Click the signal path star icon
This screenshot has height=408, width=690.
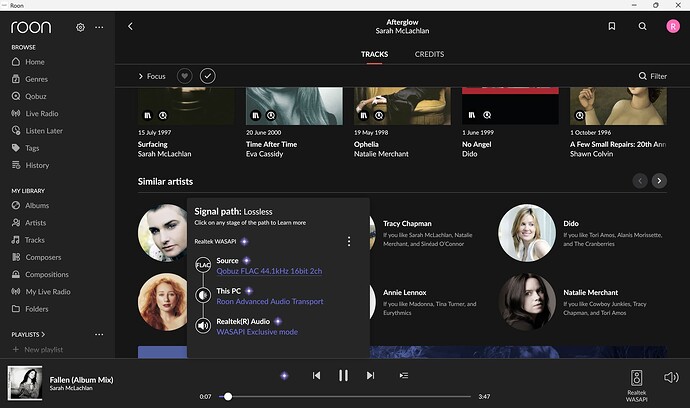click(x=284, y=375)
